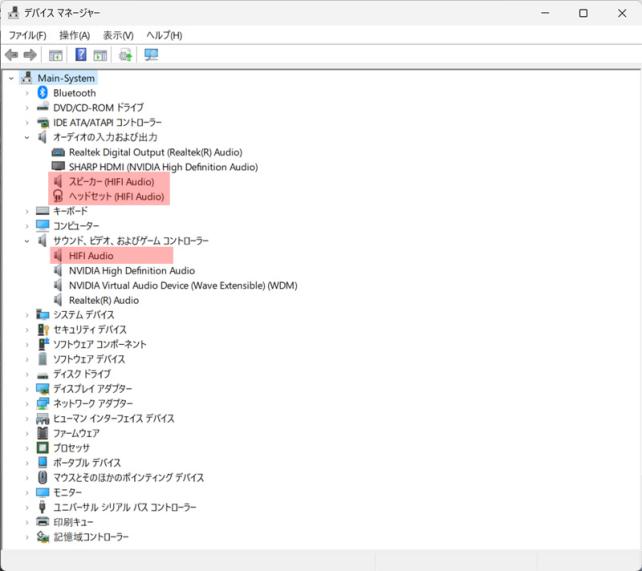Screen dimensions: 642x571
Task: Click the プロセッサ chip icon
Action: [x=43, y=448]
